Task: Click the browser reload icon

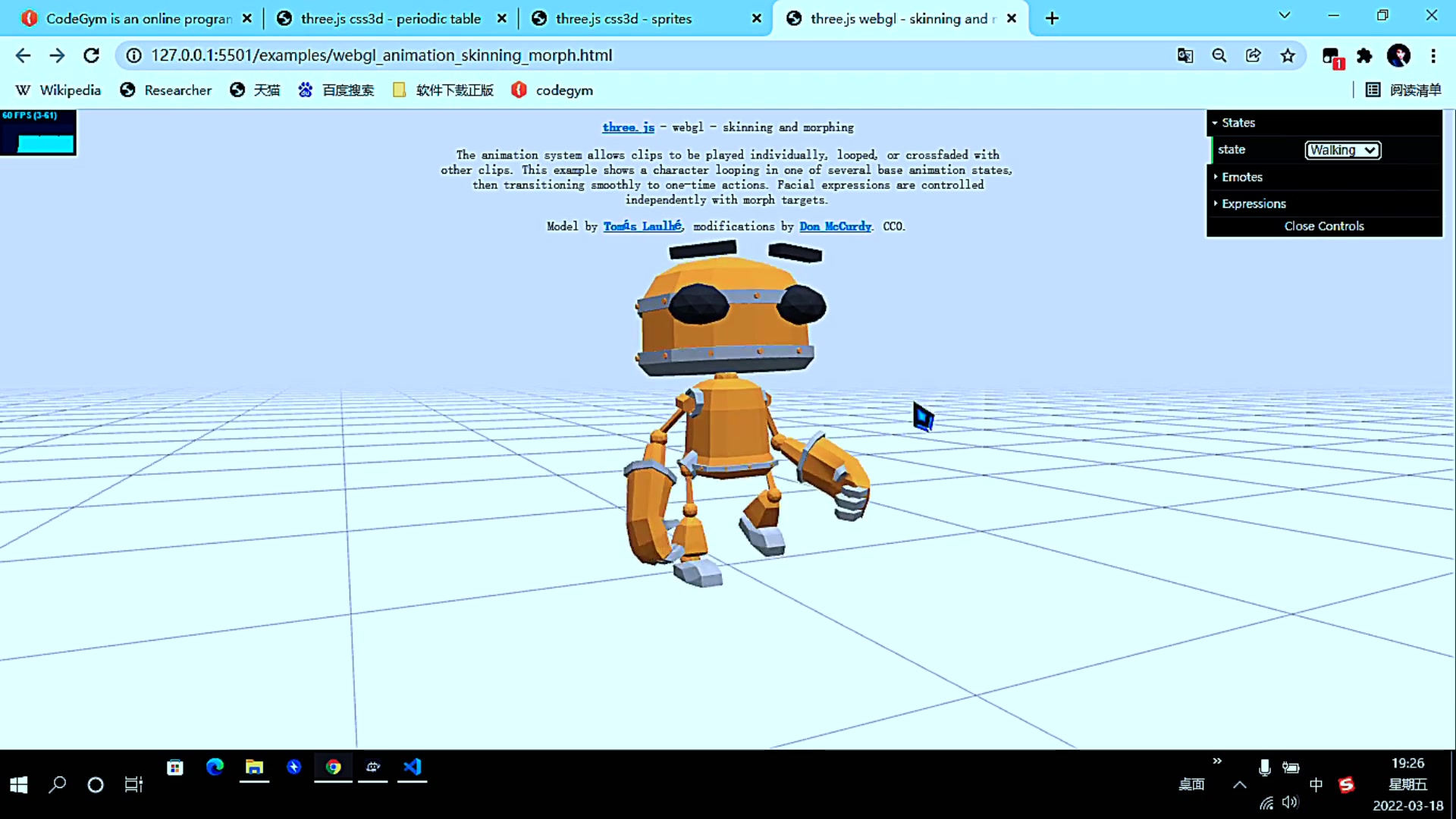Action: (92, 55)
